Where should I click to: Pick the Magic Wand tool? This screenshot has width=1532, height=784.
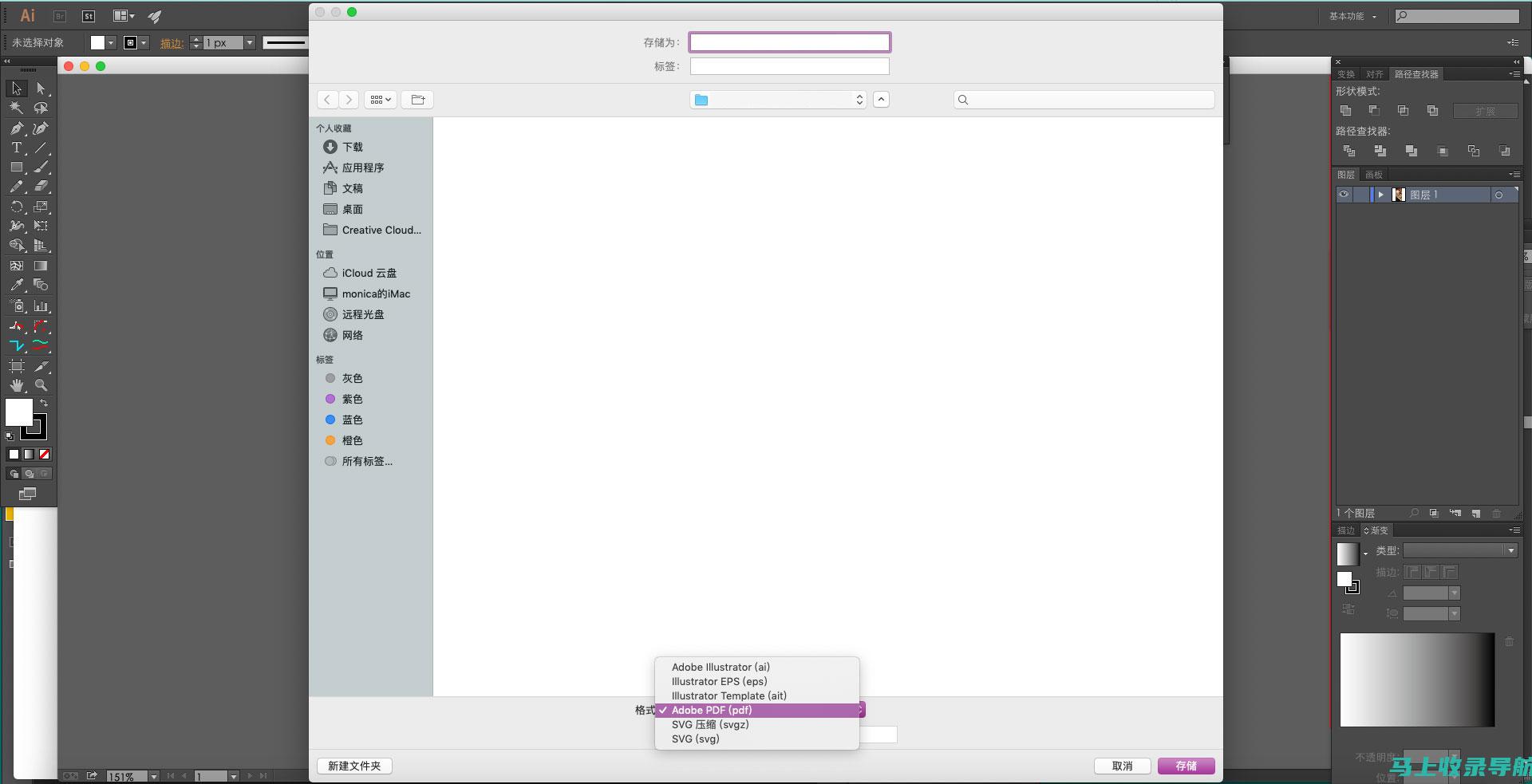(x=16, y=108)
